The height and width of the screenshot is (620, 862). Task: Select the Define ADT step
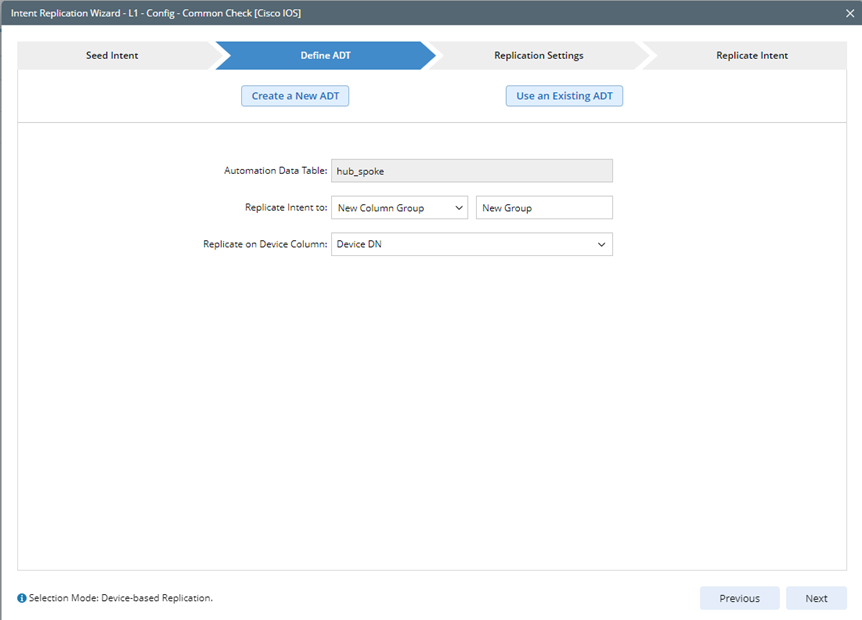point(325,56)
